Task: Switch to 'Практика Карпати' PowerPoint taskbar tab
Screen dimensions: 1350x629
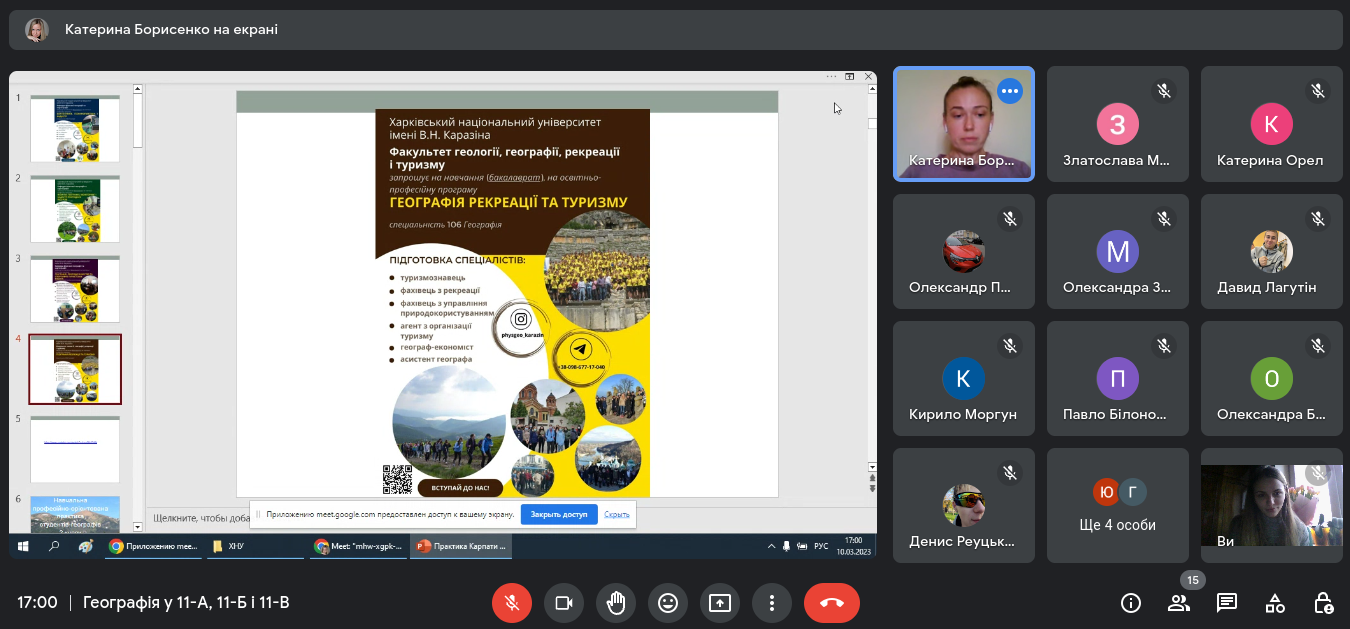Action: tap(462, 547)
